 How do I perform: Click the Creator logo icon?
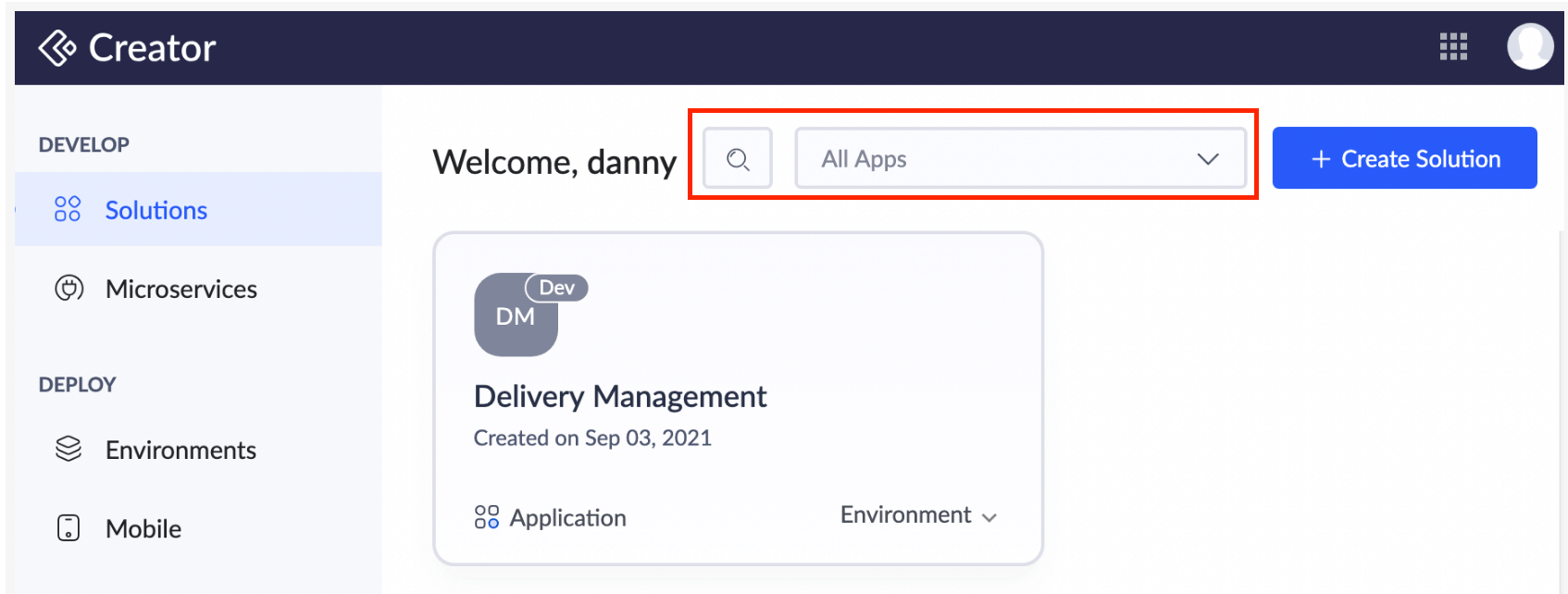coord(57,47)
